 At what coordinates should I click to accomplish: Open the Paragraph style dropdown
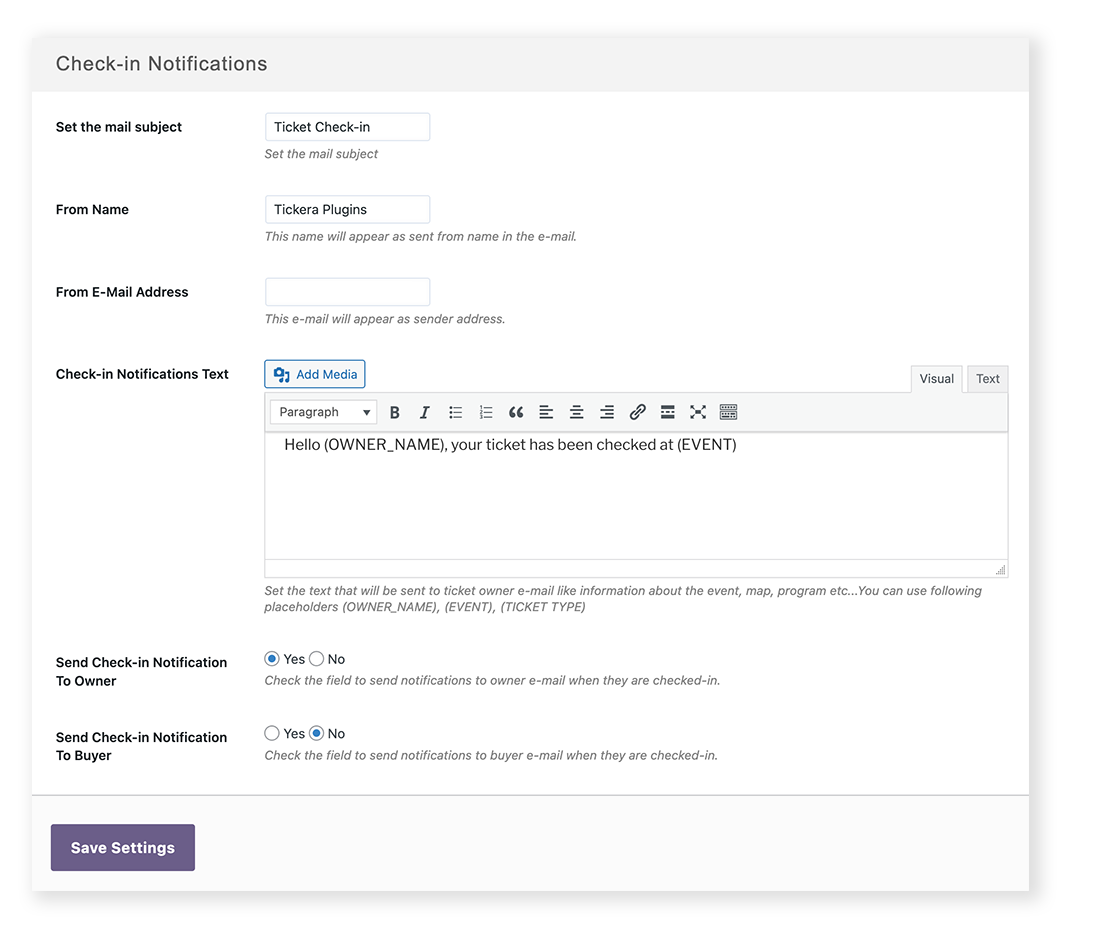click(322, 412)
